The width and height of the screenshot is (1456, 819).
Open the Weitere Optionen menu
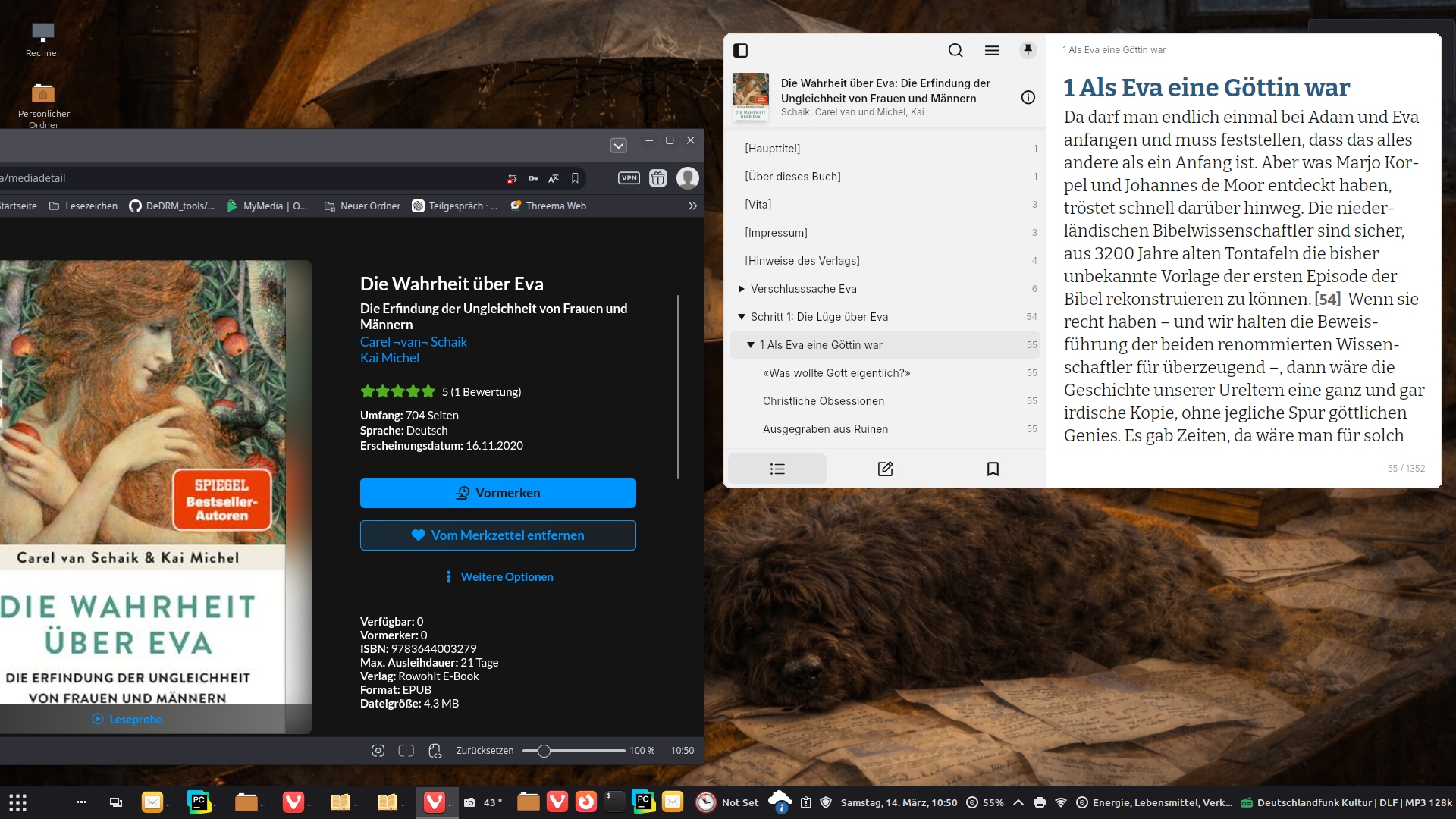(500, 577)
